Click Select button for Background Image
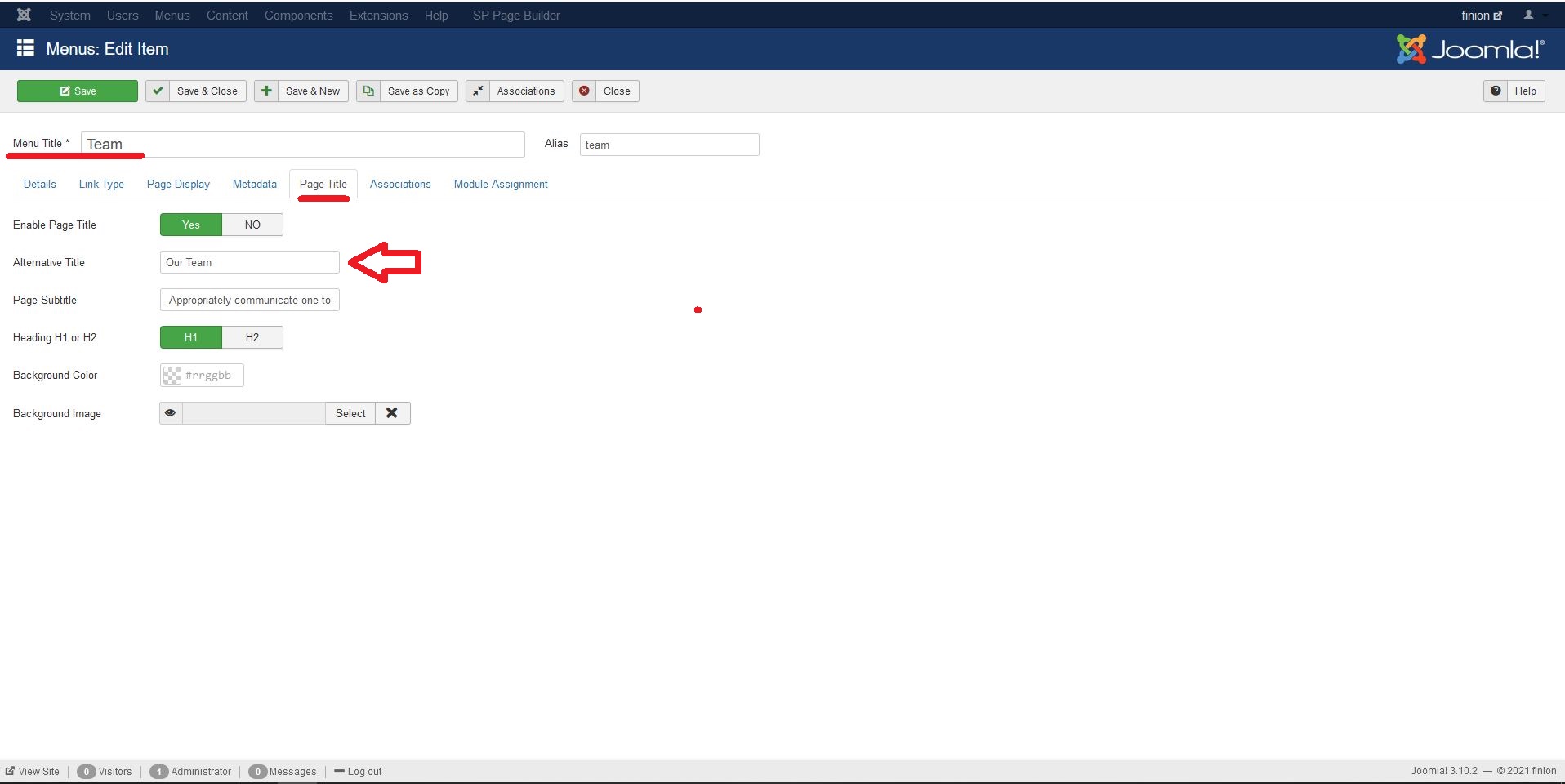This screenshot has width=1565, height=784. [x=350, y=413]
